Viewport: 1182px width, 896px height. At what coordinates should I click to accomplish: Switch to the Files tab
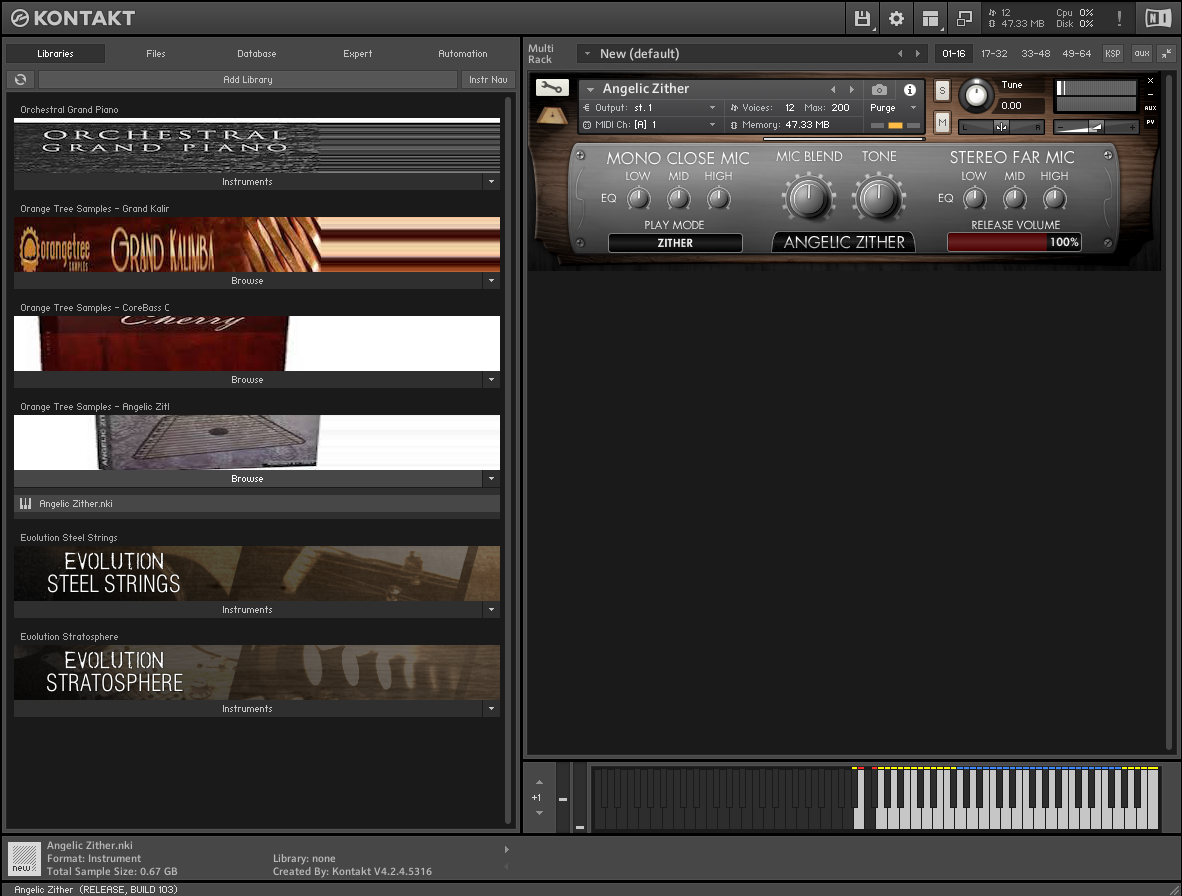click(x=155, y=54)
